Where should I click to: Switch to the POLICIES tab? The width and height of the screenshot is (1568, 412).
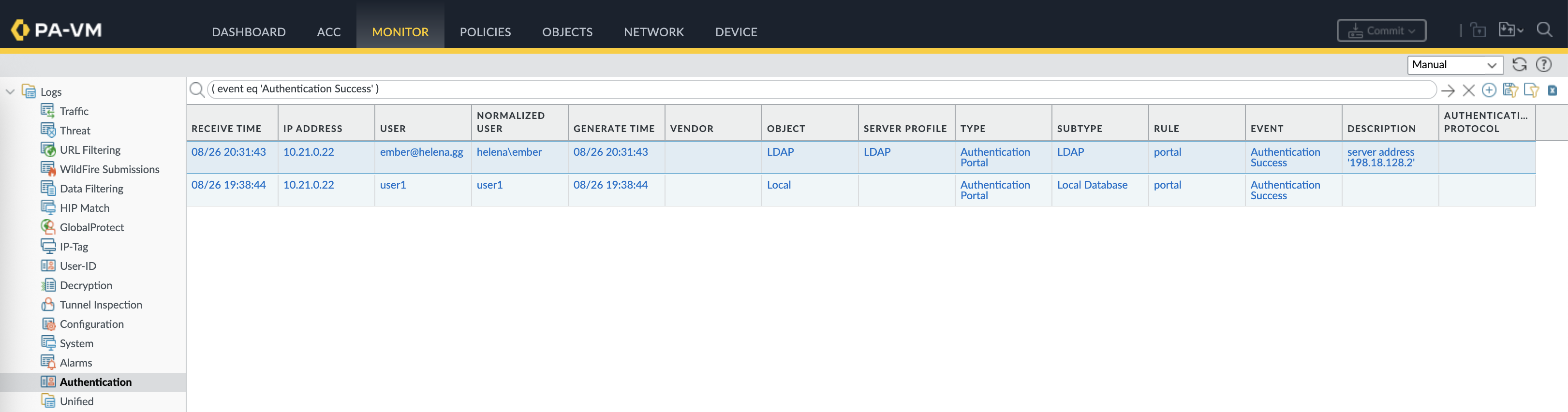click(485, 31)
